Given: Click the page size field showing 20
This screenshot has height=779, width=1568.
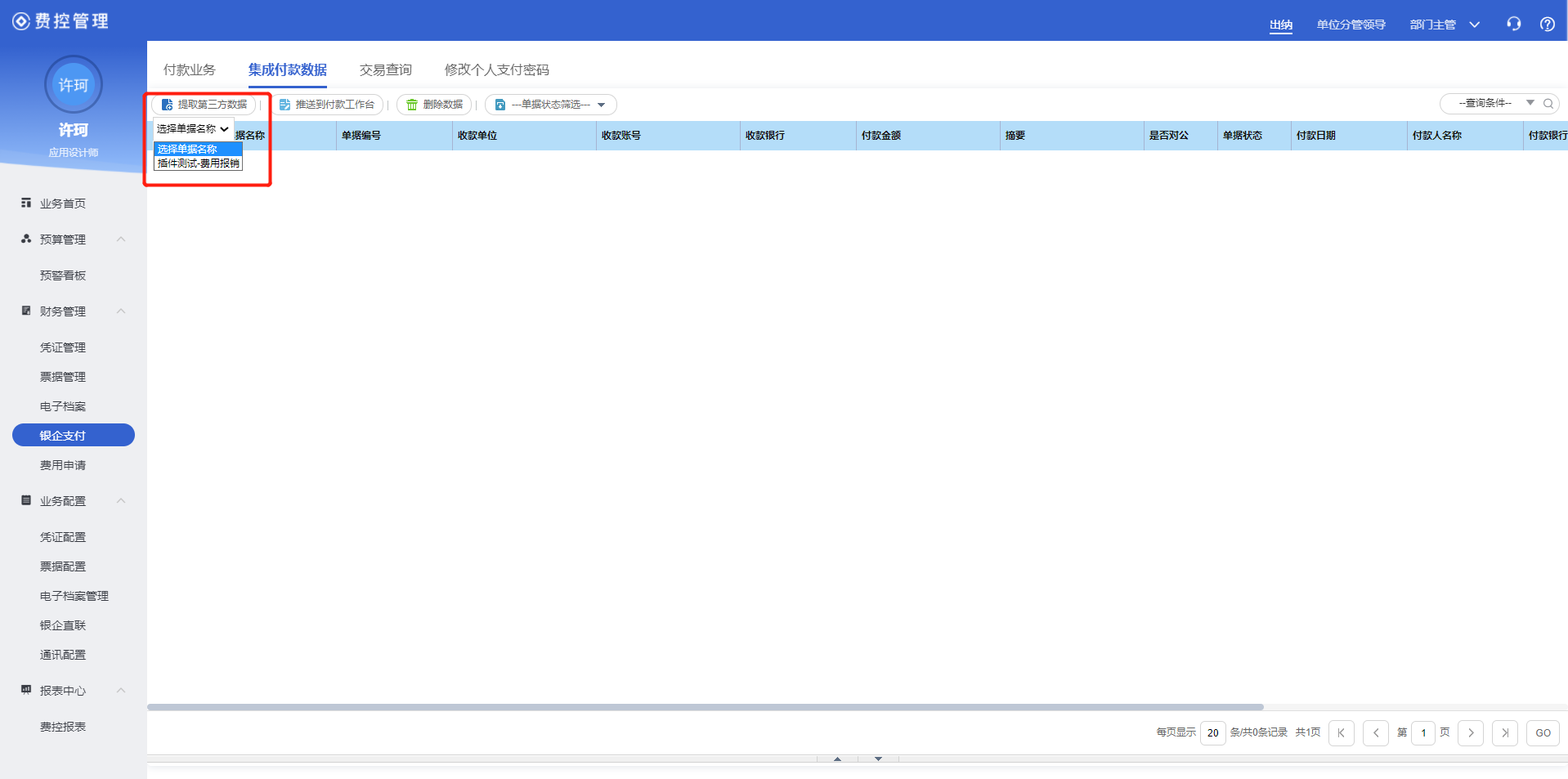Looking at the screenshot, I should pyautogui.click(x=1213, y=733).
